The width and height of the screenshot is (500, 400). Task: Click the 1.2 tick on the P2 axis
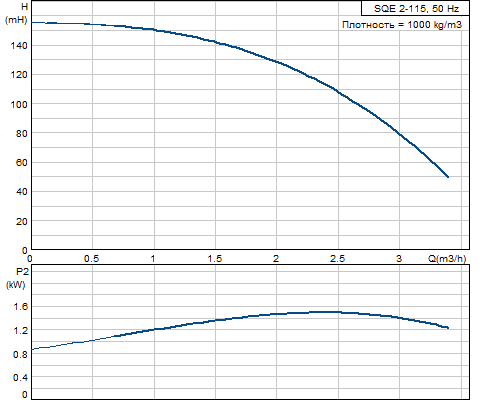click(21, 331)
